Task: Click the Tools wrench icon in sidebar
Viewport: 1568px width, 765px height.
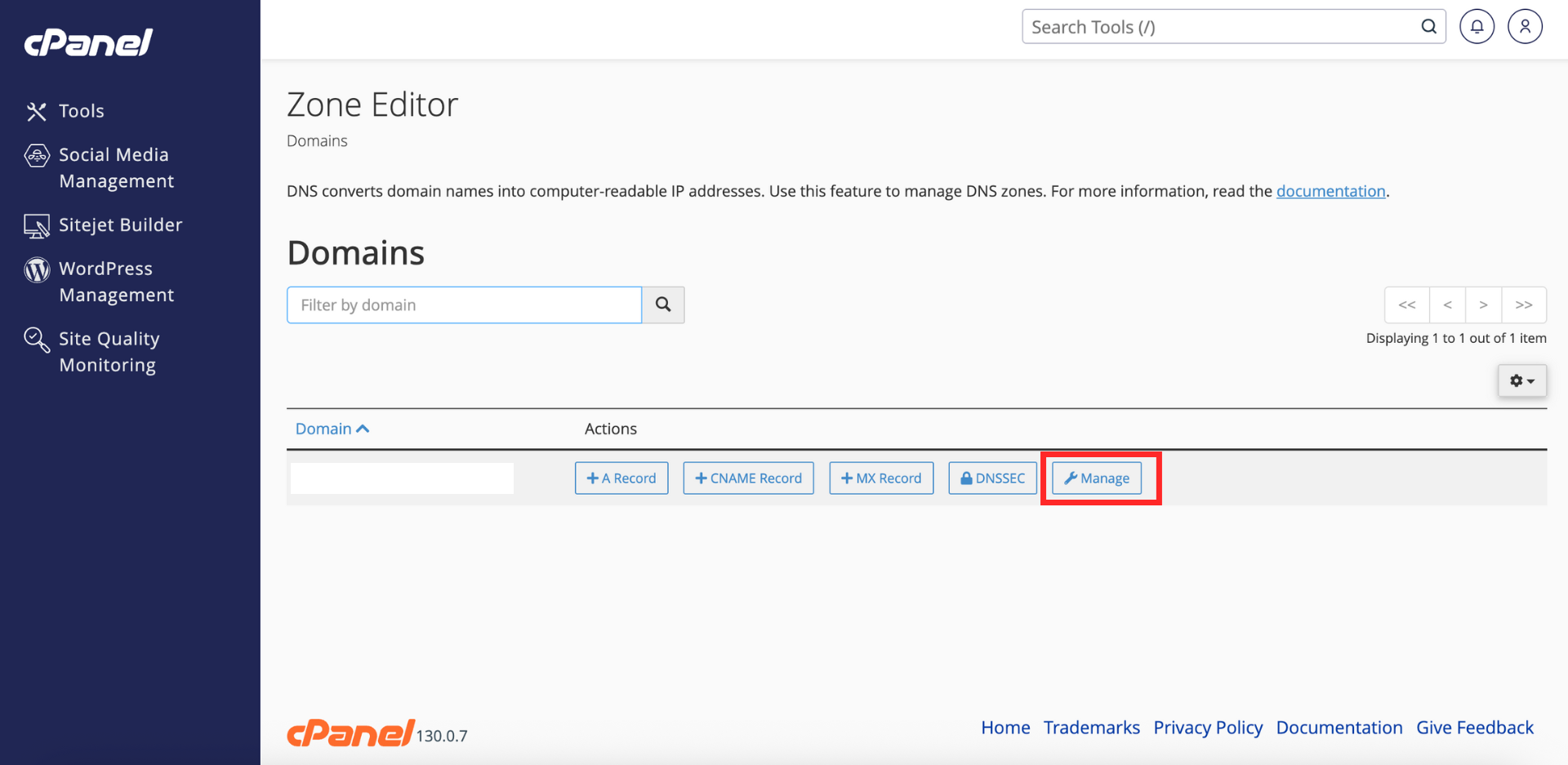Action: tap(36, 111)
